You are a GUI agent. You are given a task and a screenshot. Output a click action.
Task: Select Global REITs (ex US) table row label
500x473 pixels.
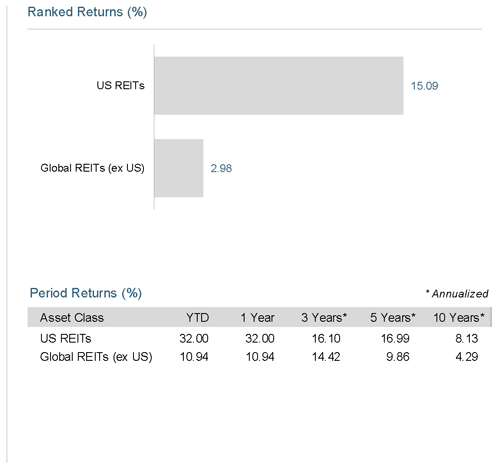pyautogui.click(x=96, y=357)
